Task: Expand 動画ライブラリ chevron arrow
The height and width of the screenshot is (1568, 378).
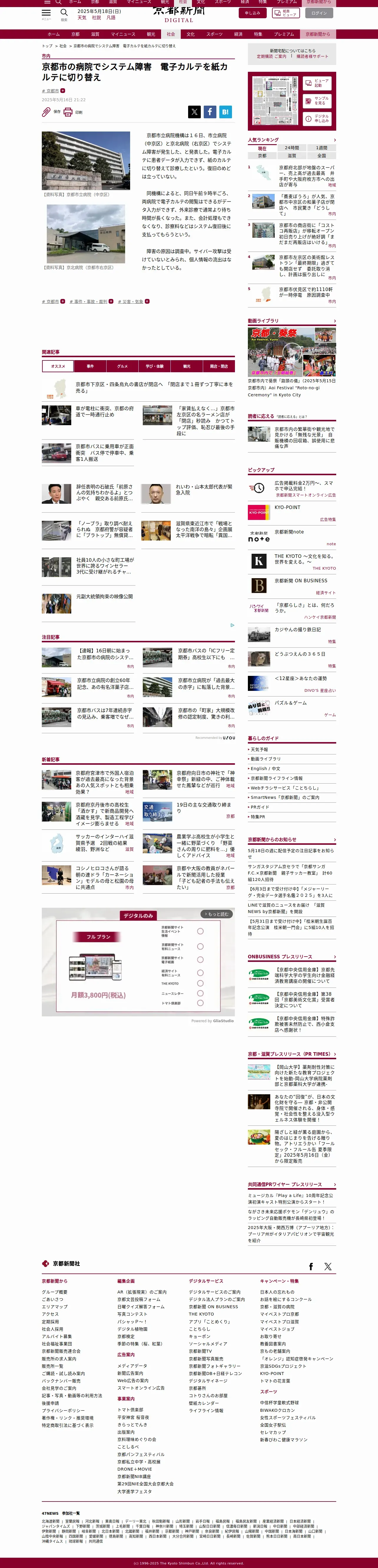Action: pos(334,321)
